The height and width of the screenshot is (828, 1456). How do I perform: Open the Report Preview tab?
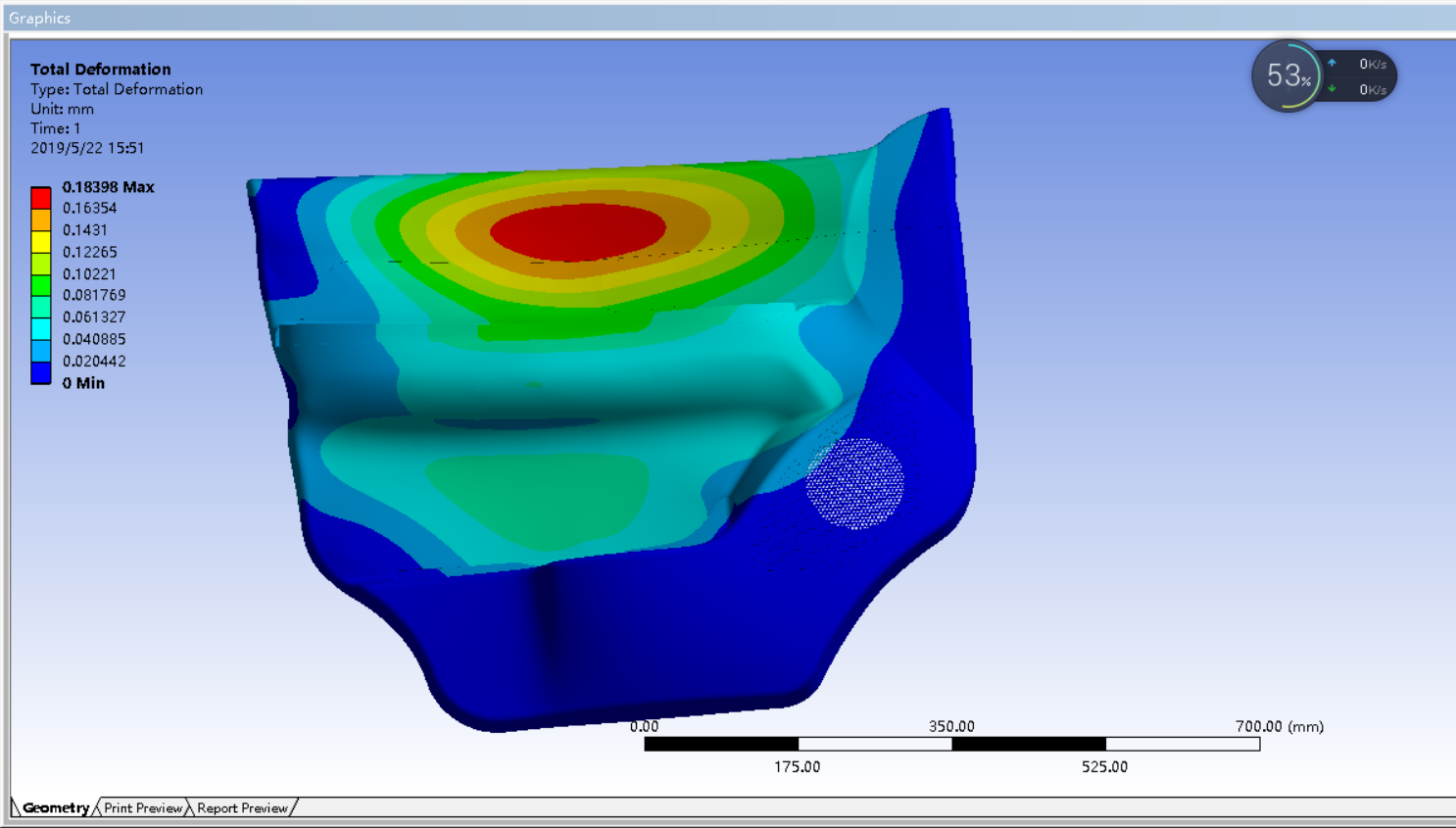(242, 808)
